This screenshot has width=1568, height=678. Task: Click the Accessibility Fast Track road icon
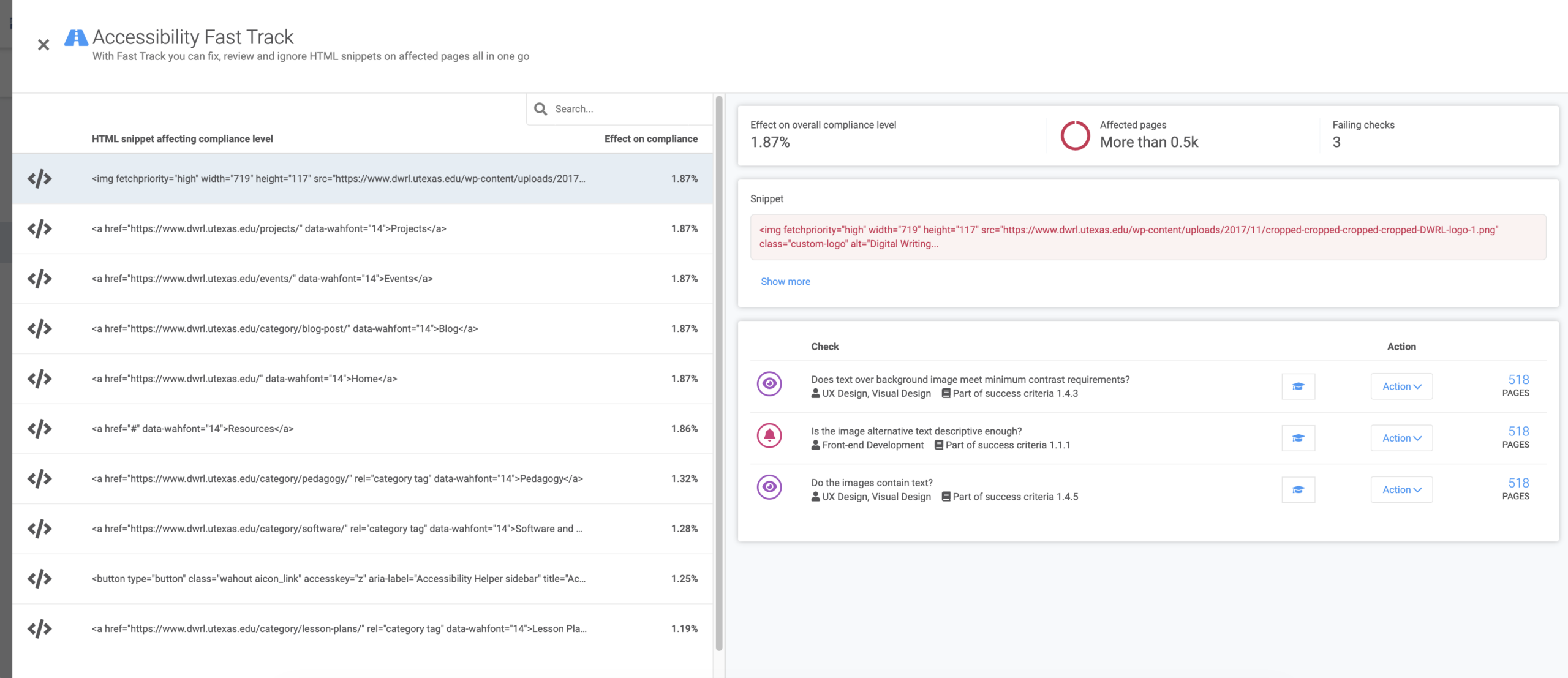[x=76, y=38]
